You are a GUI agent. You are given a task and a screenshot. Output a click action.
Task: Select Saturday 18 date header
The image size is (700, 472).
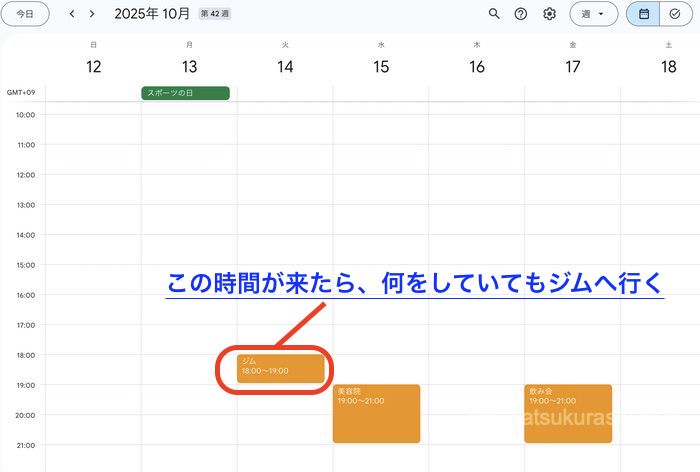coord(668,66)
